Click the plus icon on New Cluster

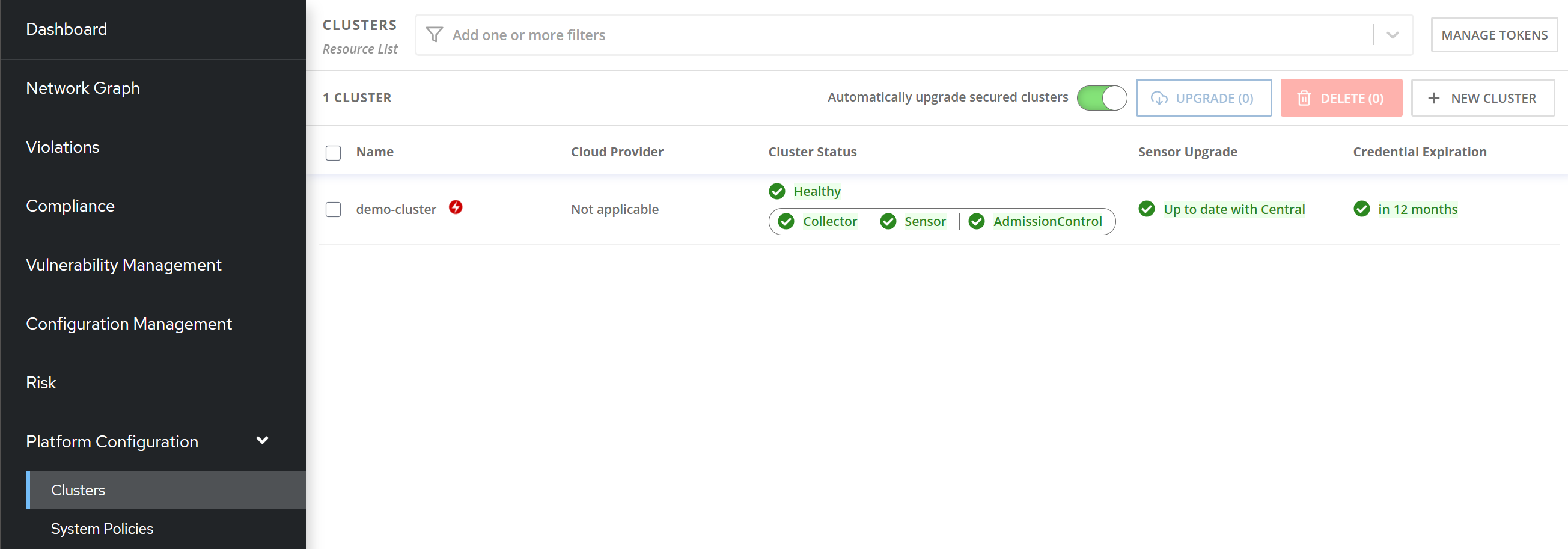tap(1433, 98)
